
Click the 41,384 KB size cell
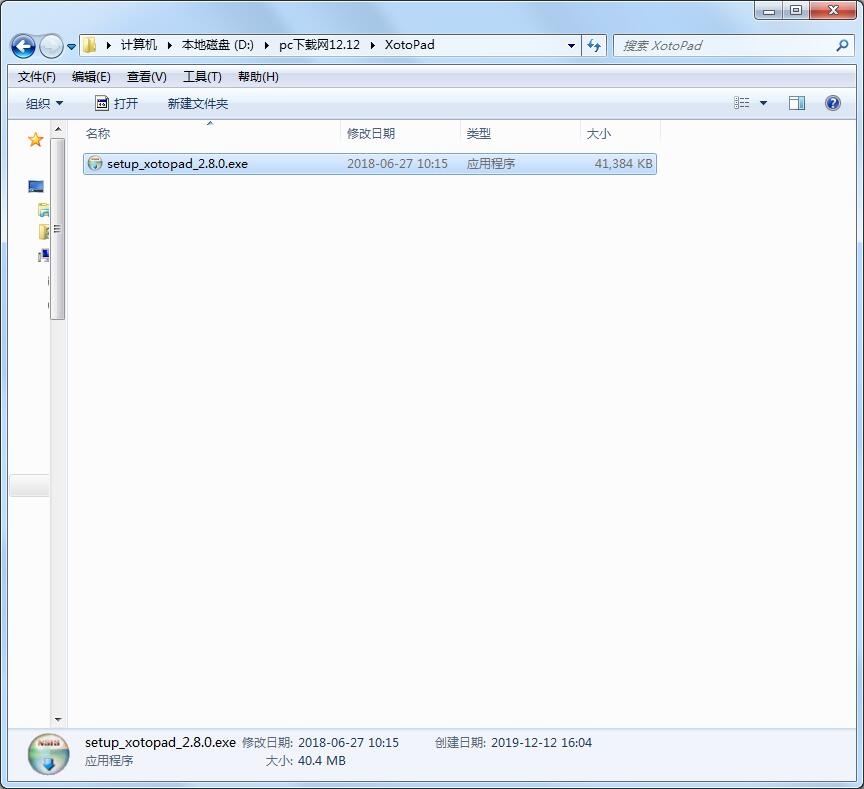(x=623, y=164)
